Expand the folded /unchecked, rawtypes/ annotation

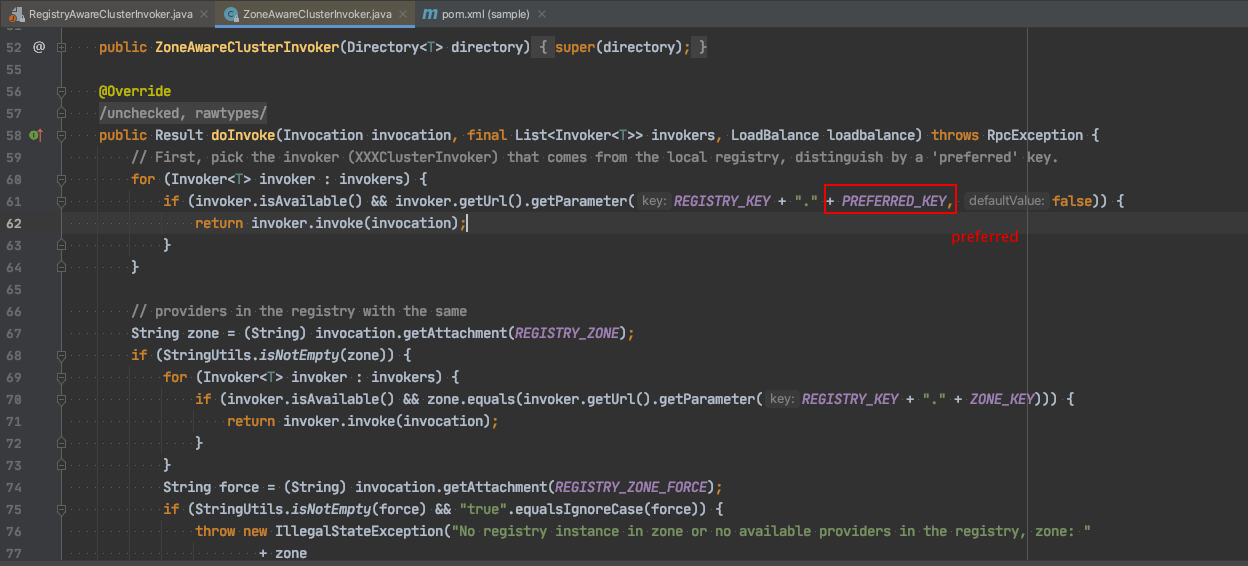(183, 113)
